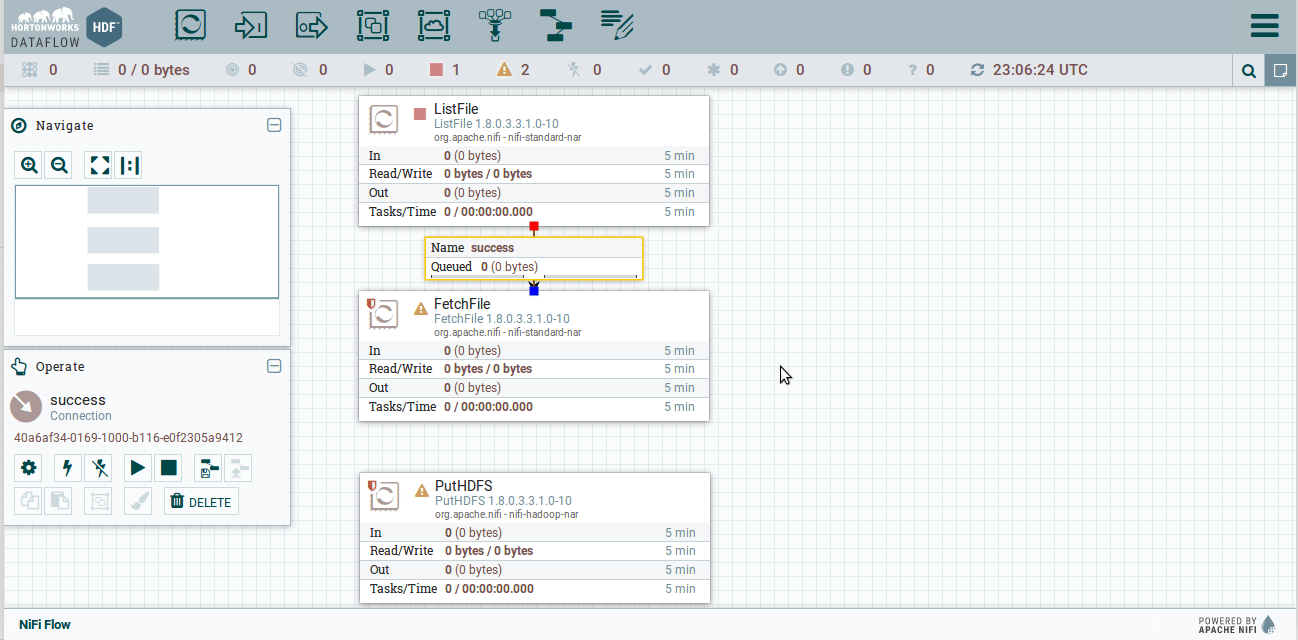Open configuration gear in Operate panel
Viewport: 1298px width, 640px height.
click(x=29, y=467)
